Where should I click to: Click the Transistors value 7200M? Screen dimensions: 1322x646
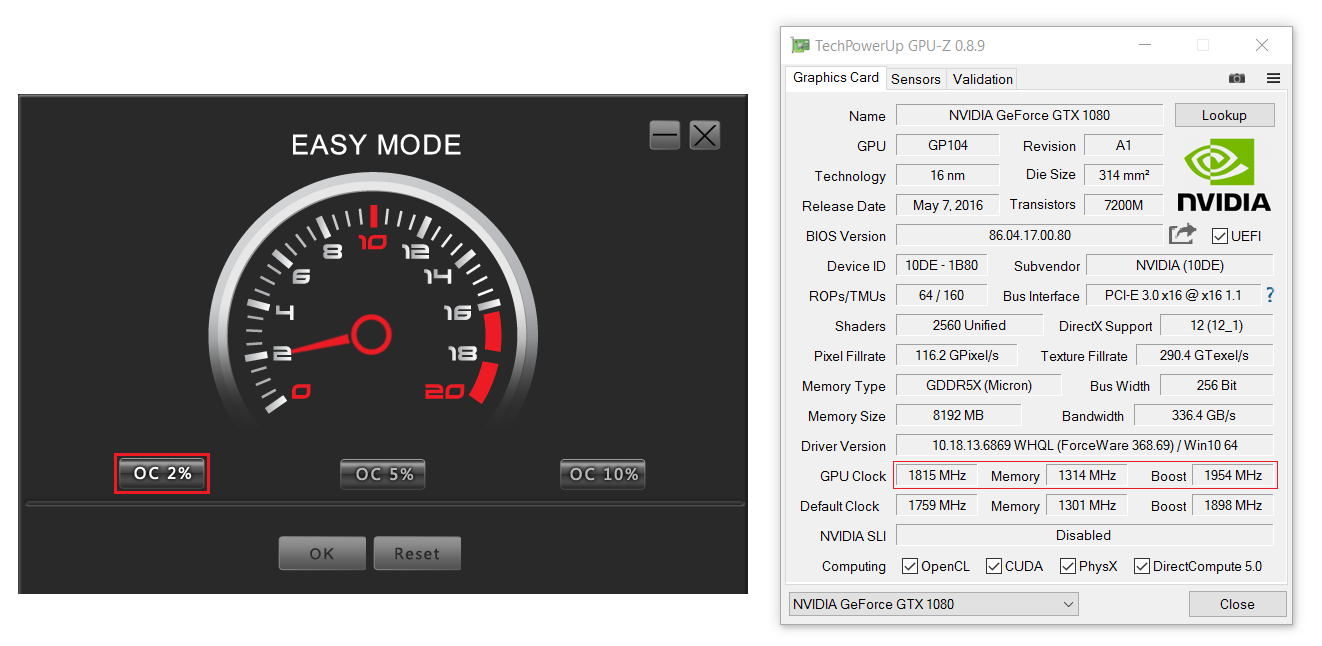(x=1123, y=205)
